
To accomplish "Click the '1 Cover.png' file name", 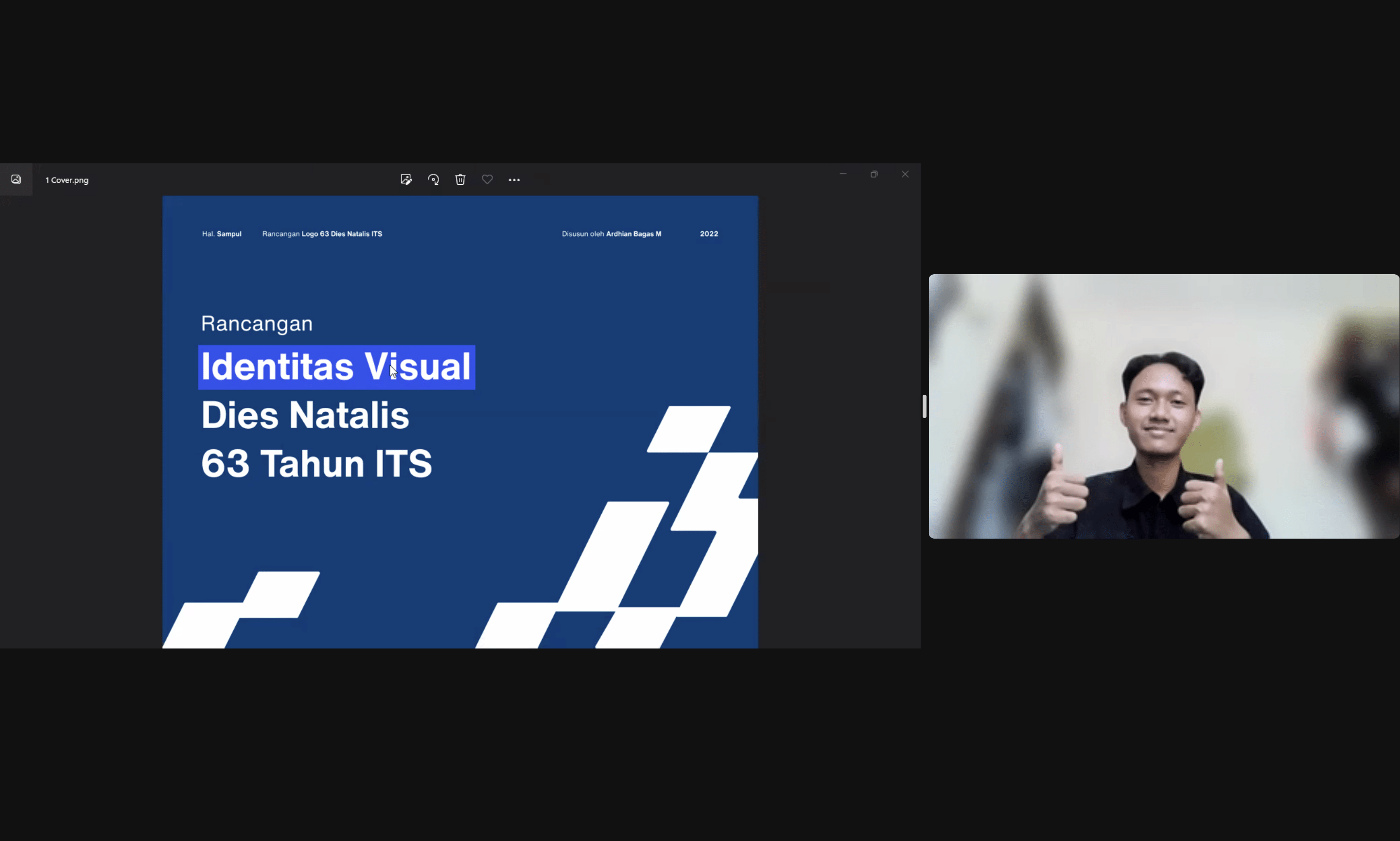I will [x=67, y=180].
